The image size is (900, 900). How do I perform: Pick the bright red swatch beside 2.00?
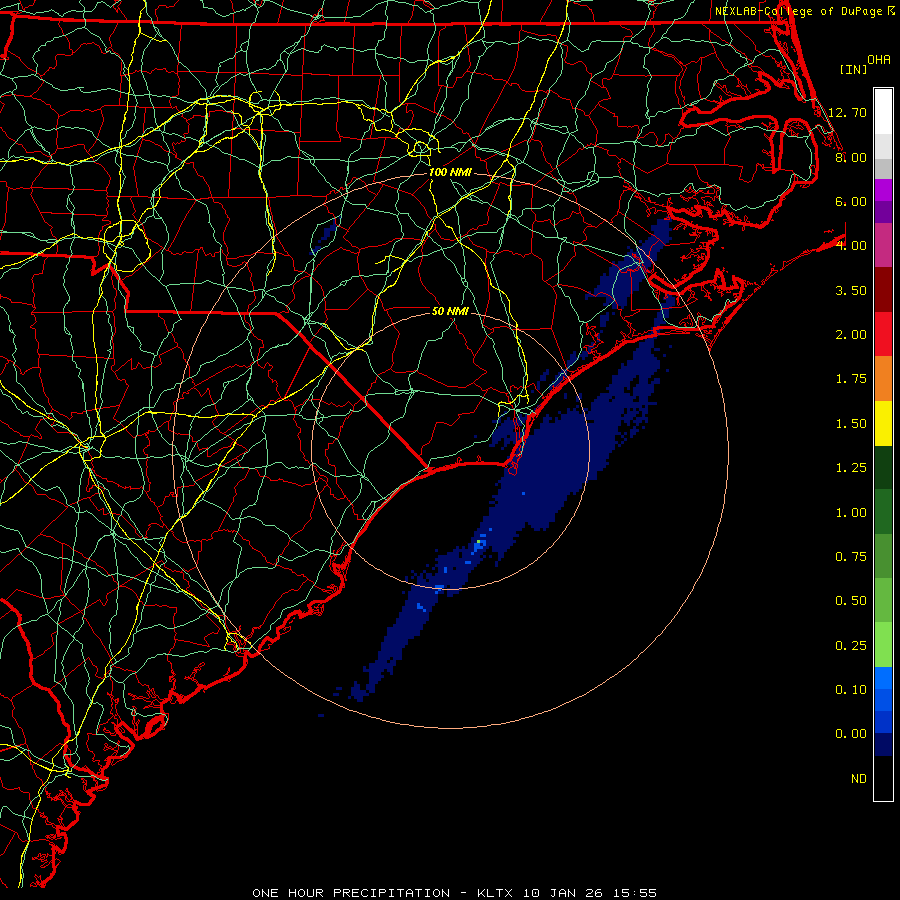(883, 334)
